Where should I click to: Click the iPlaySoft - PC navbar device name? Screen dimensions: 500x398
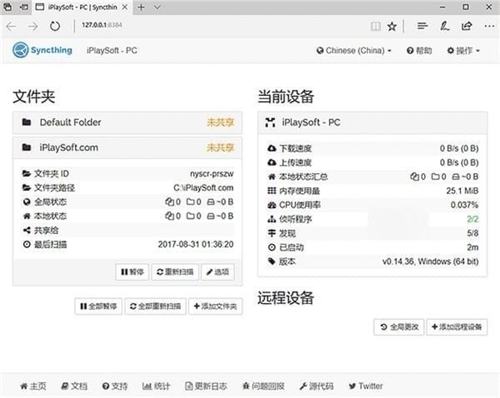click(x=112, y=51)
